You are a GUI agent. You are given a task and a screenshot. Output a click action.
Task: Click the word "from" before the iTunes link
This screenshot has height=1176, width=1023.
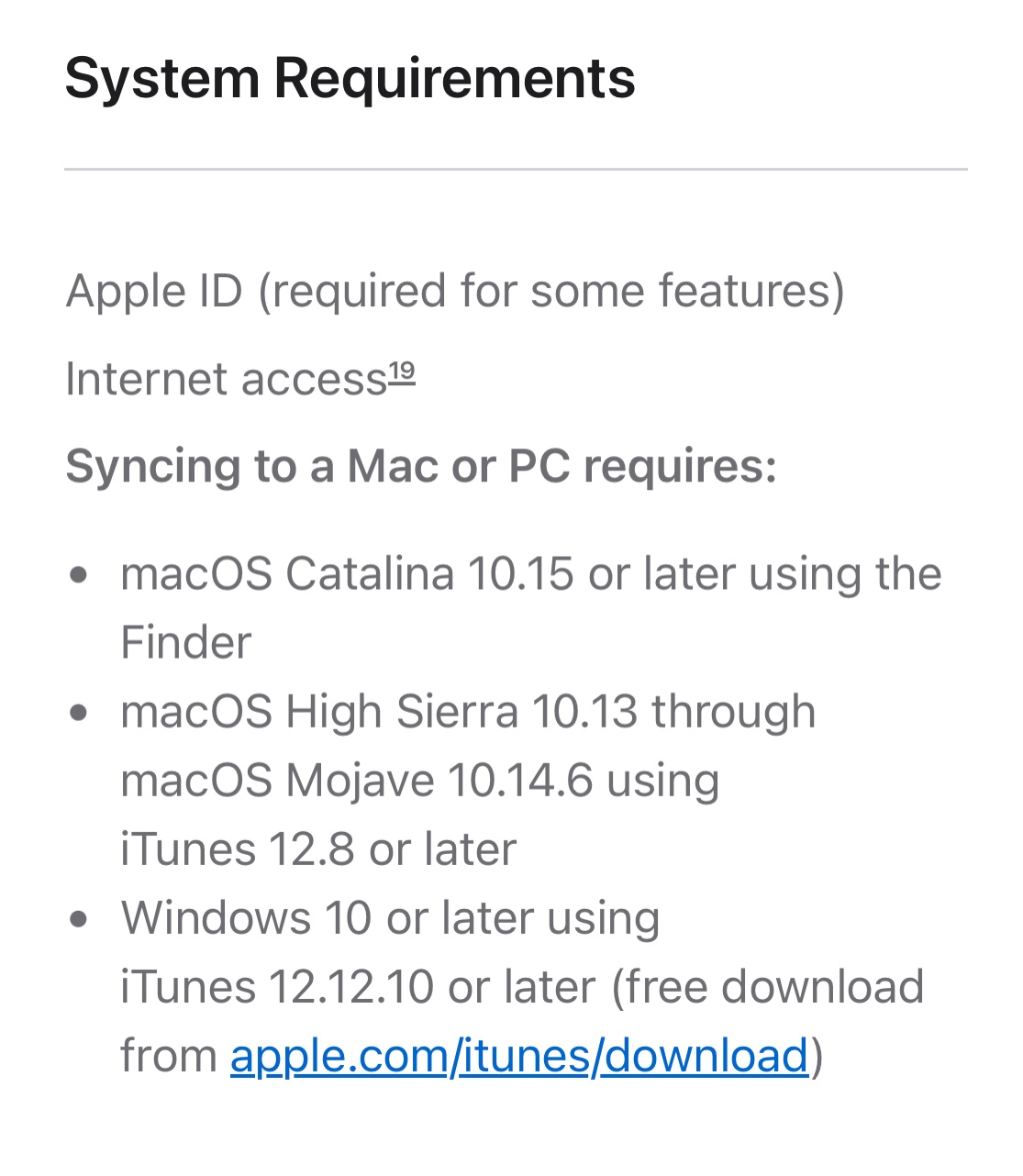click(x=169, y=1056)
